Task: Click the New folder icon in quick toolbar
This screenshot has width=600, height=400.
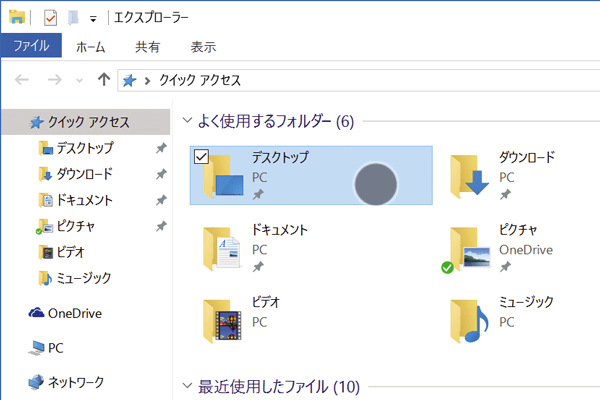Action: tap(73, 18)
